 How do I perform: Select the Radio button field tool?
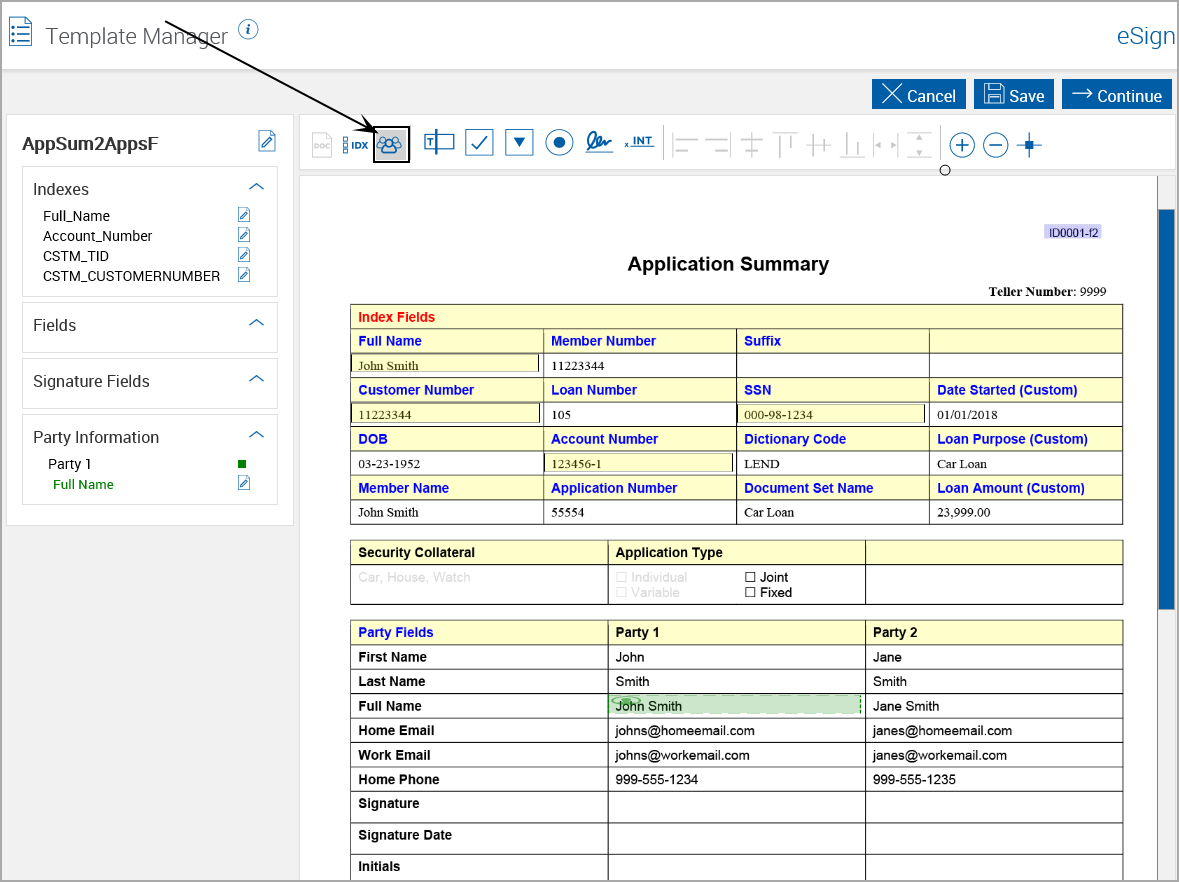pos(559,142)
